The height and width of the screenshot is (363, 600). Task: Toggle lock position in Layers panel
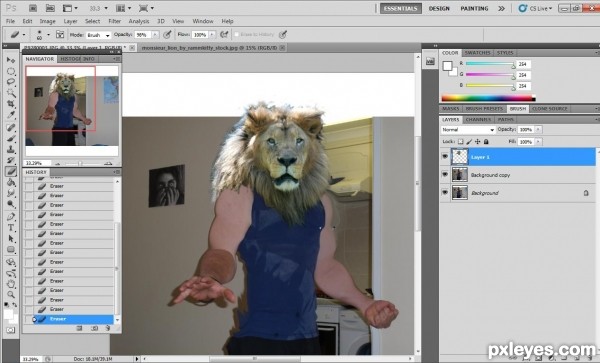coord(478,142)
